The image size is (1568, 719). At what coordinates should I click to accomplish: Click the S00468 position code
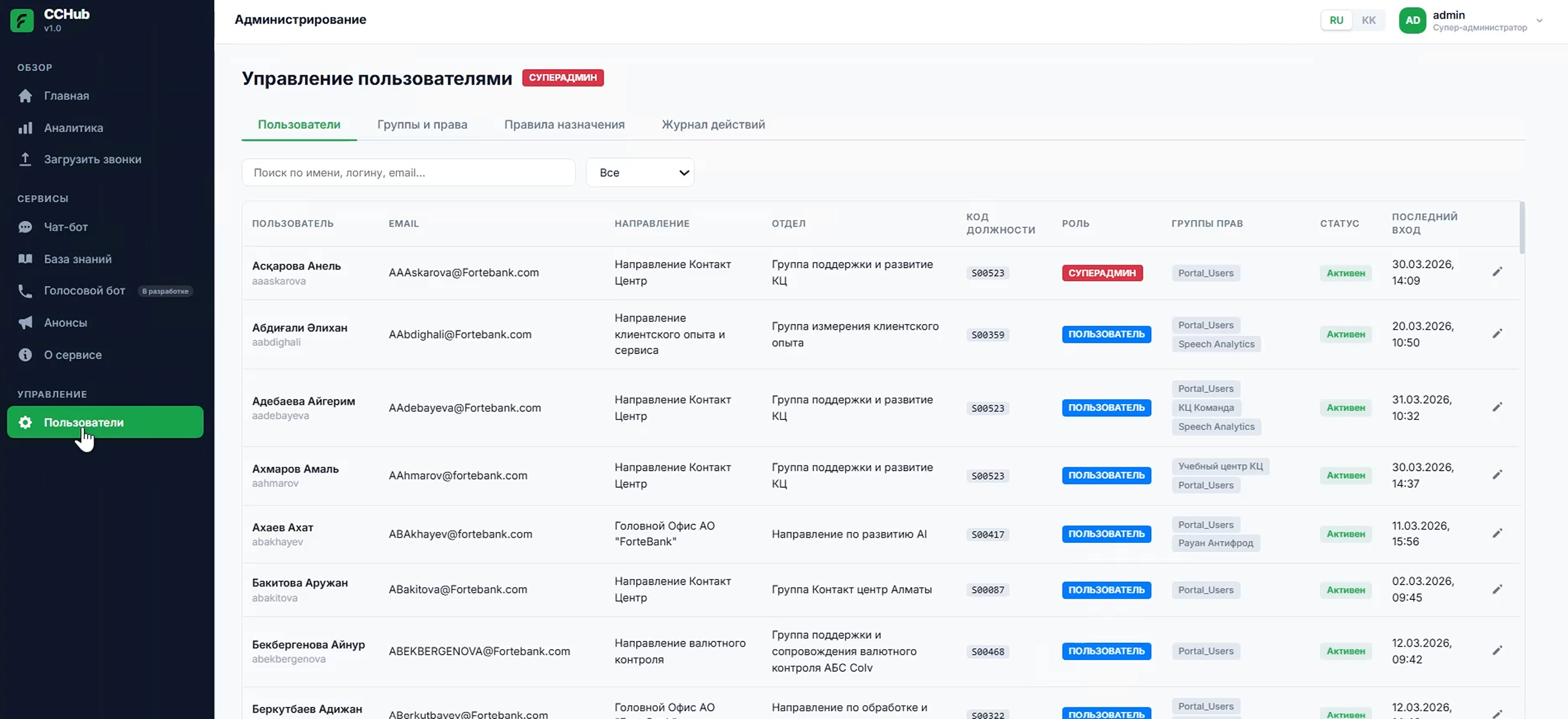(988, 652)
